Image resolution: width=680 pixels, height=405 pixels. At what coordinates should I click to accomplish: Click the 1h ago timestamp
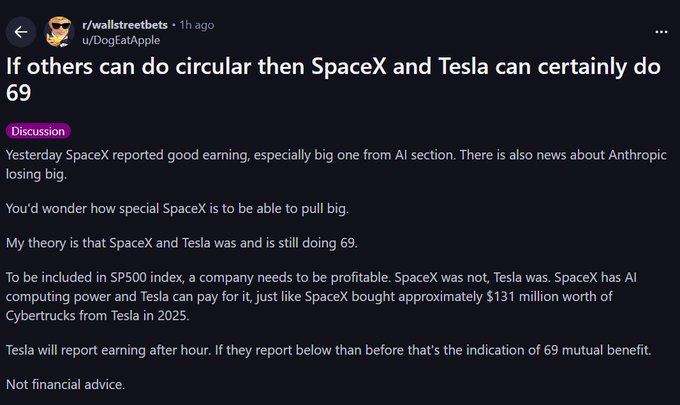tap(197, 25)
